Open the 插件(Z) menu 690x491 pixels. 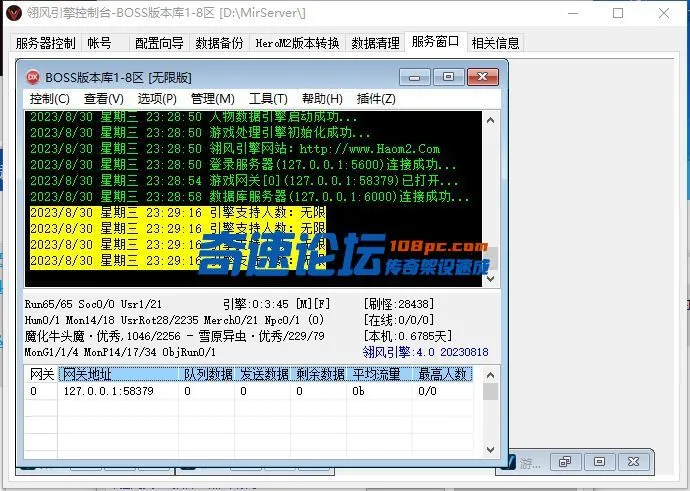click(x=376, y=99)
